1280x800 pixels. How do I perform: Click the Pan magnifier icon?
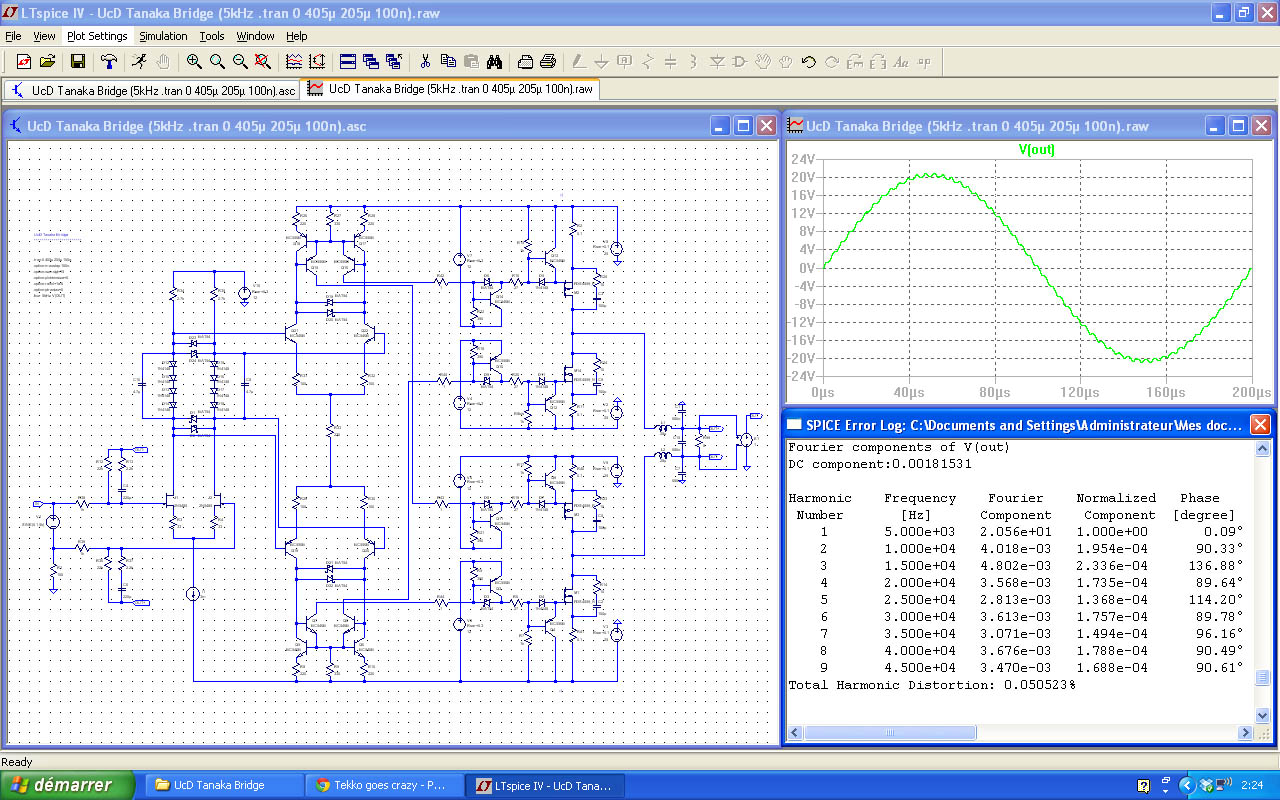click(217, 62)
